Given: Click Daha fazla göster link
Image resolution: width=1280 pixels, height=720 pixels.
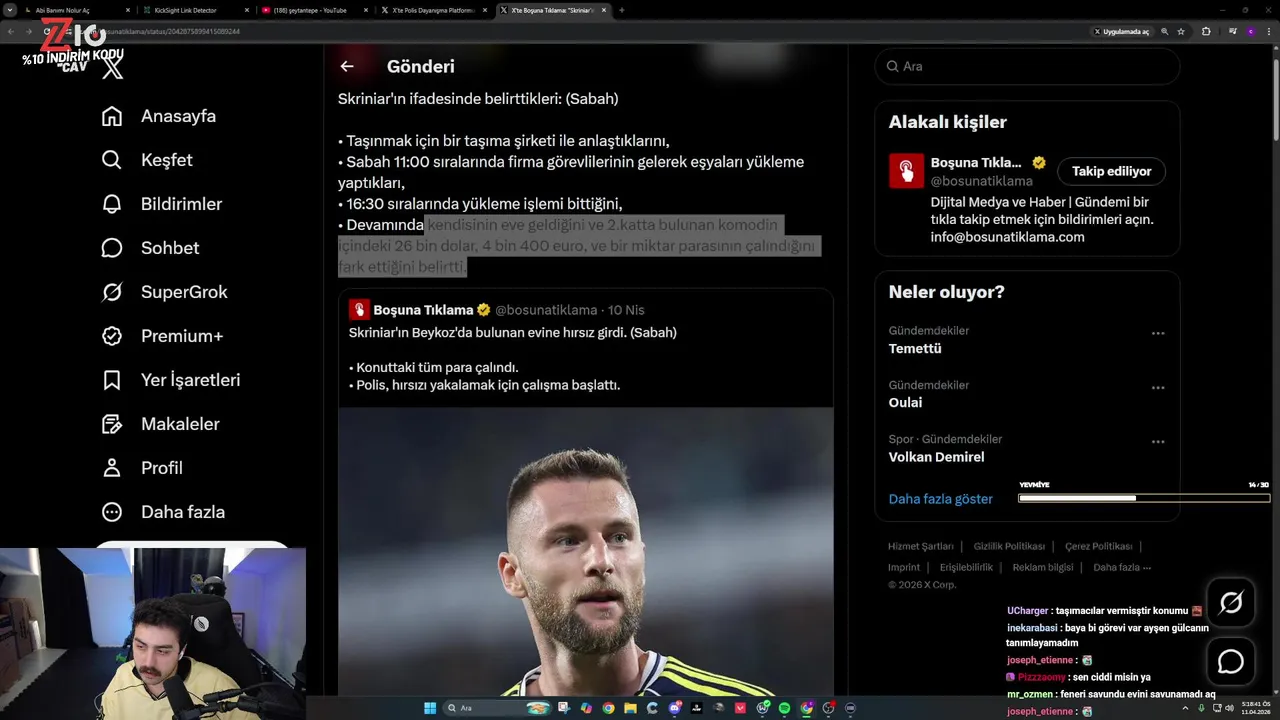Looking at the screenshot, I should point(941,499).
